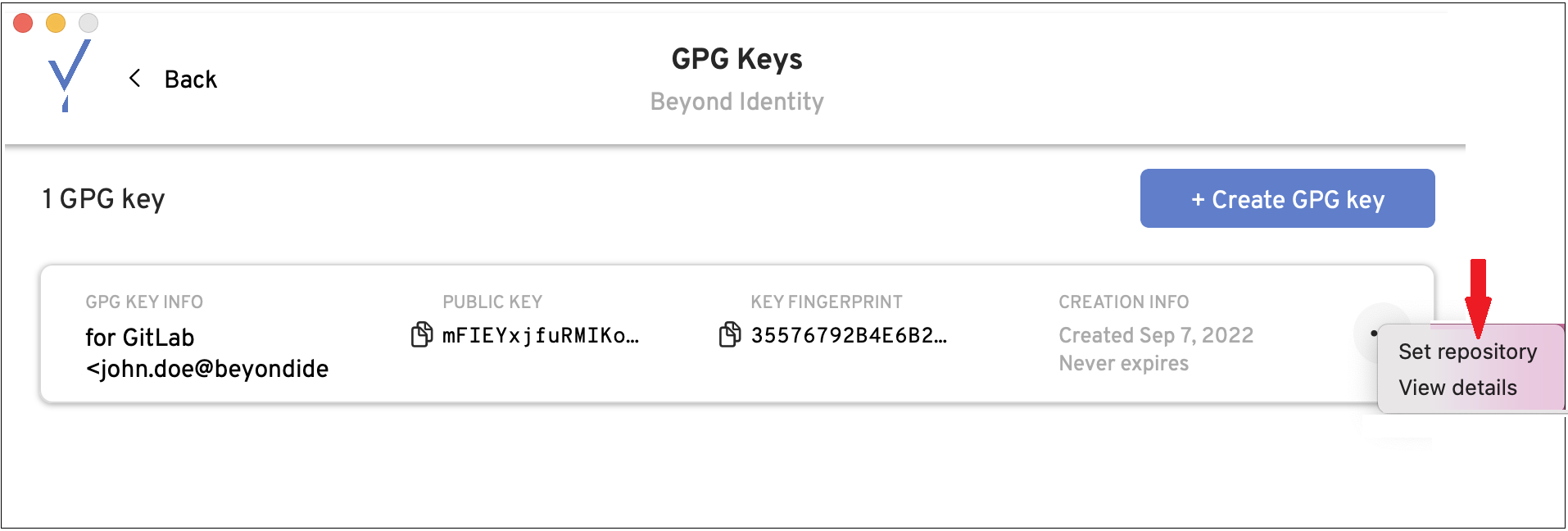
Task: Click the GPG Keys page title
Action: click(736, 59)
